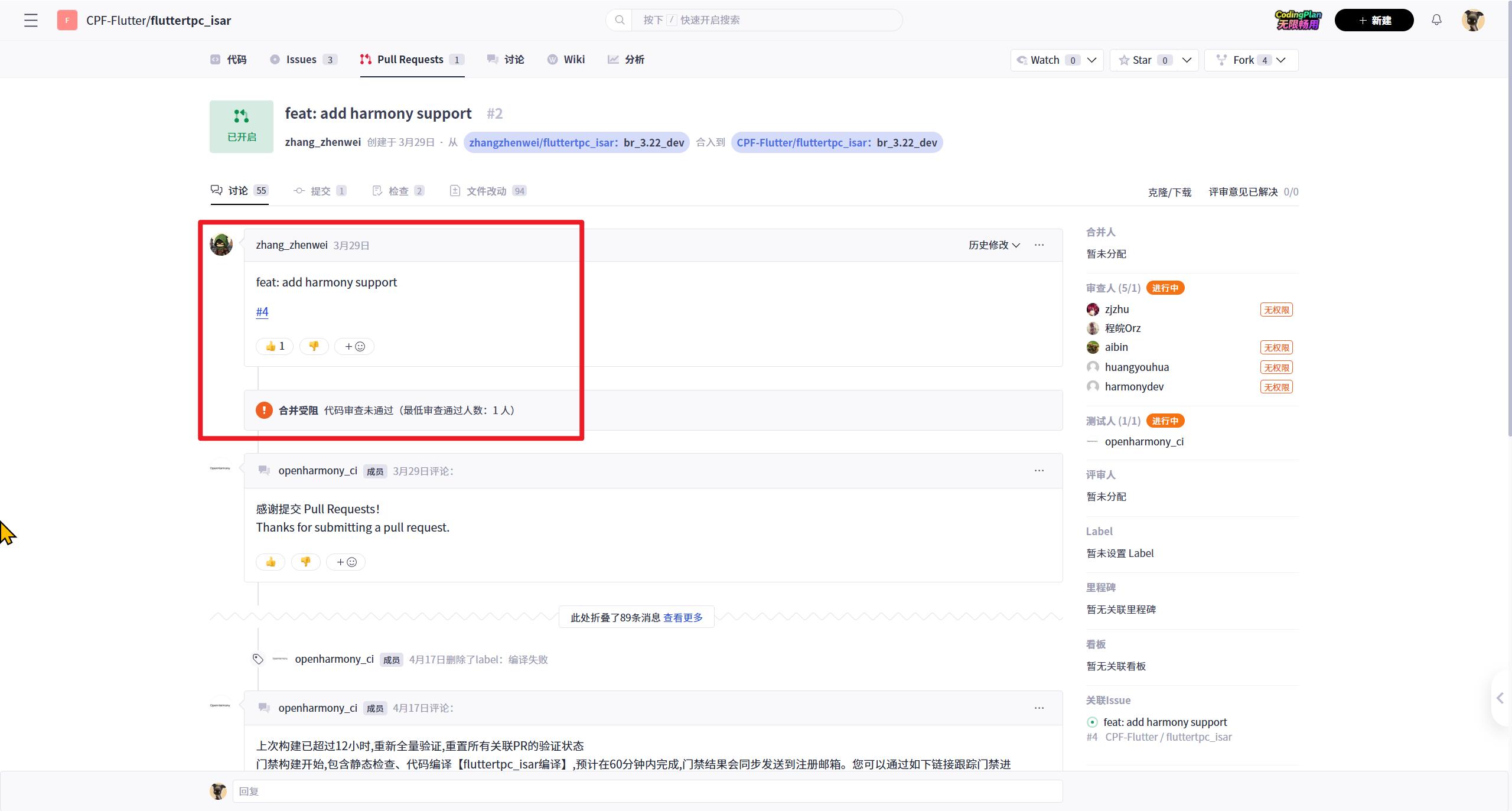The image size is (1512, 811).
Task: Open the hamburger navigation menu
Action: click(31, 20)
